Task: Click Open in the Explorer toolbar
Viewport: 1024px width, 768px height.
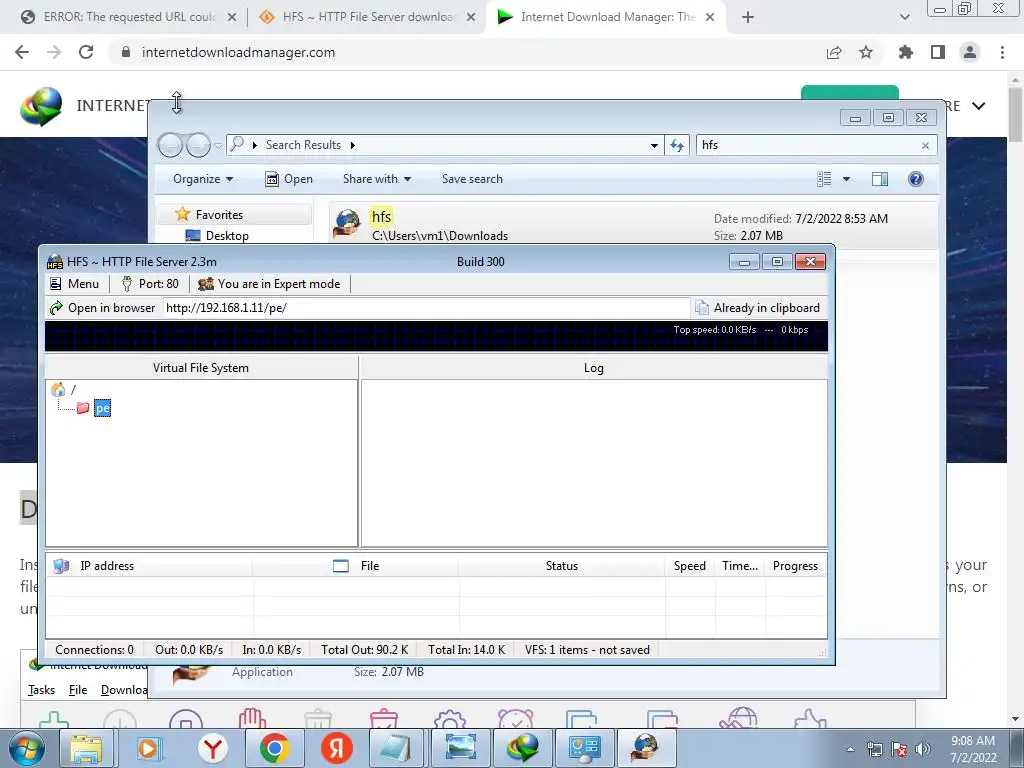Action: [x=289, y=179]
